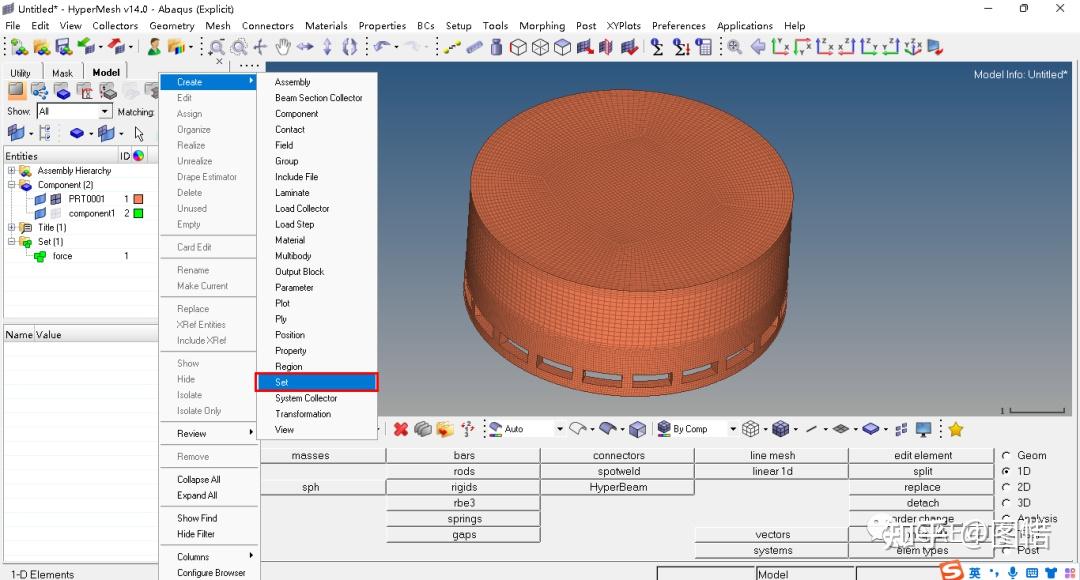
Task: Click the save model disk icon
Action: (63, 47)
